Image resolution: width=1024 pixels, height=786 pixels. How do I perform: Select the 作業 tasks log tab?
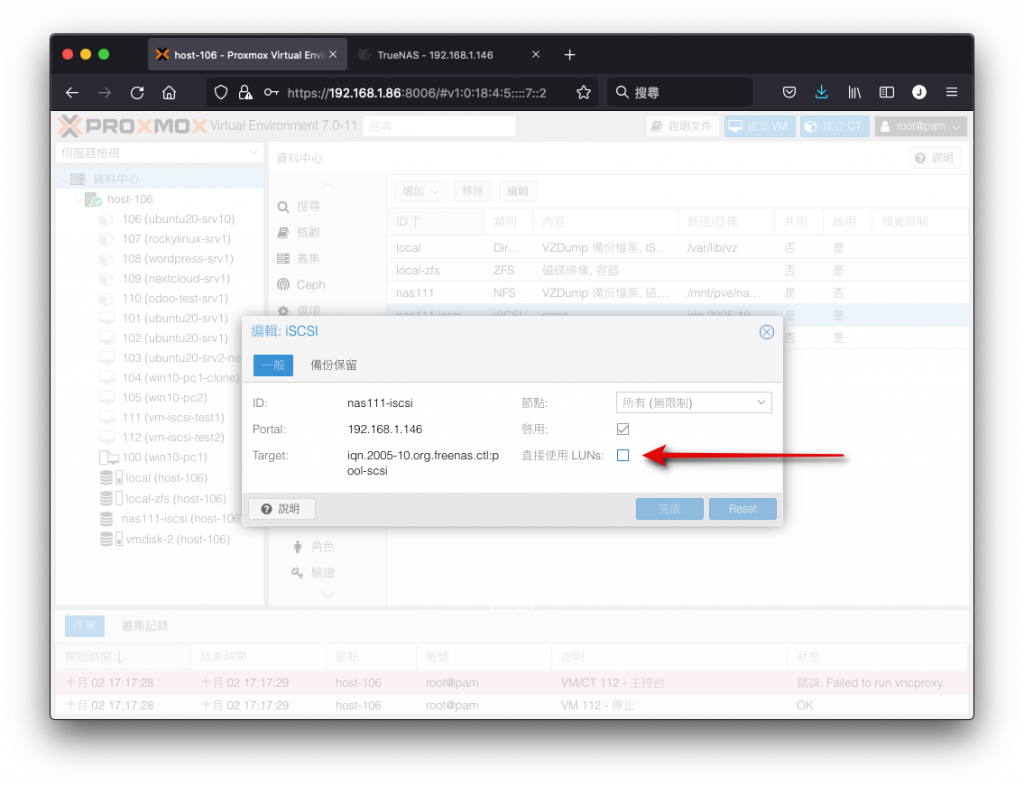coord(84,626)
